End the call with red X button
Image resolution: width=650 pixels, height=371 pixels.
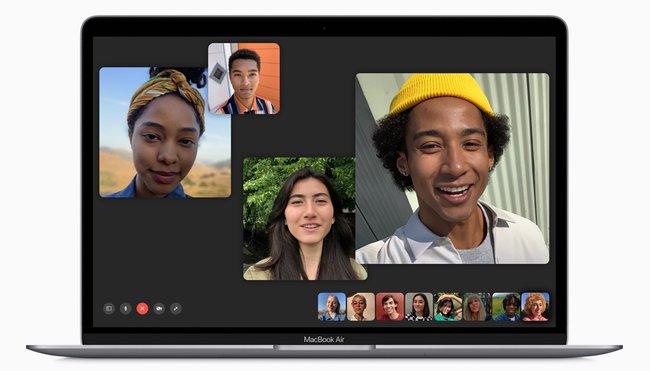click(142, 308)
